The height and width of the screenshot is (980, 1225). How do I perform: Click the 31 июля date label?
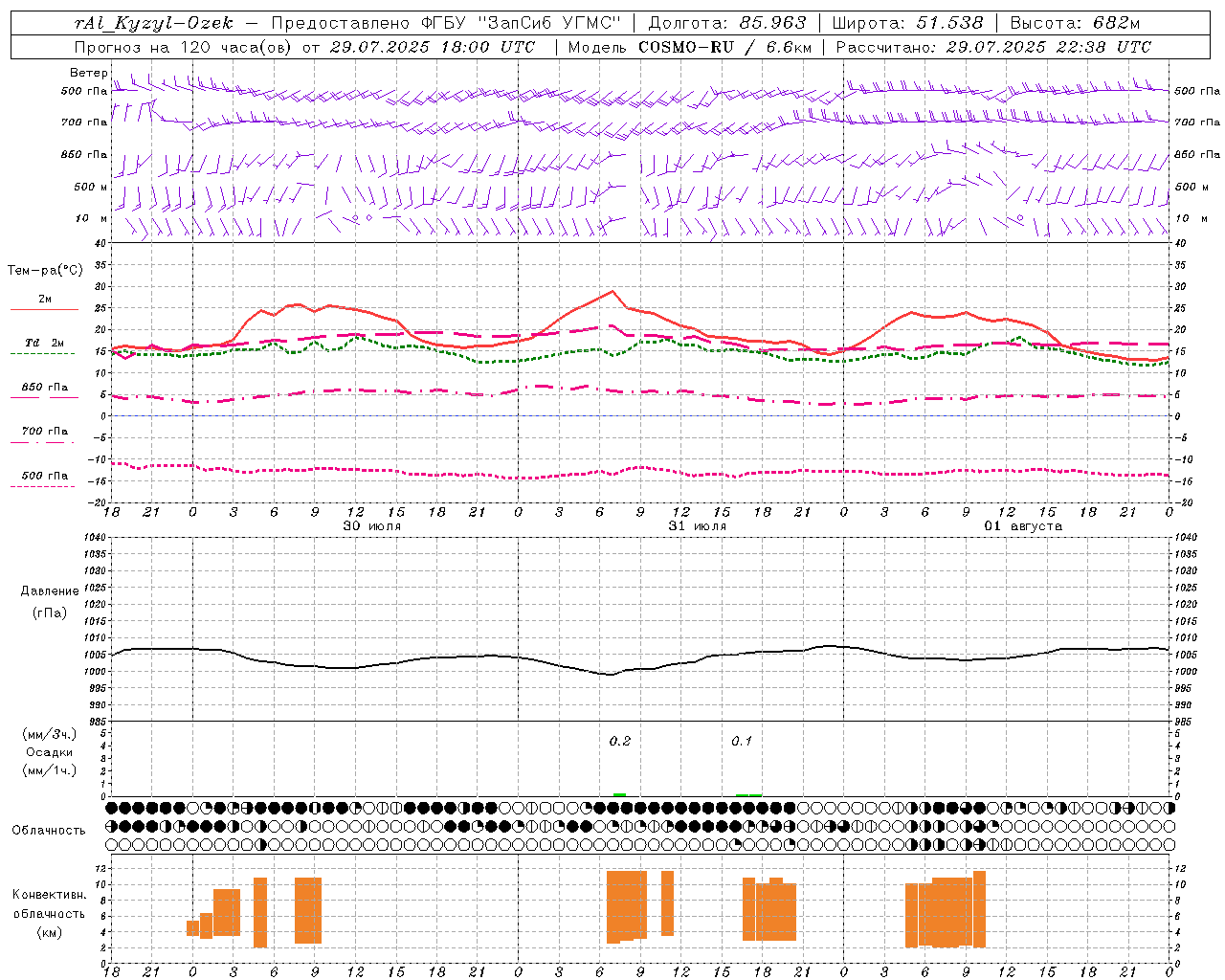[x=697, y=526]
